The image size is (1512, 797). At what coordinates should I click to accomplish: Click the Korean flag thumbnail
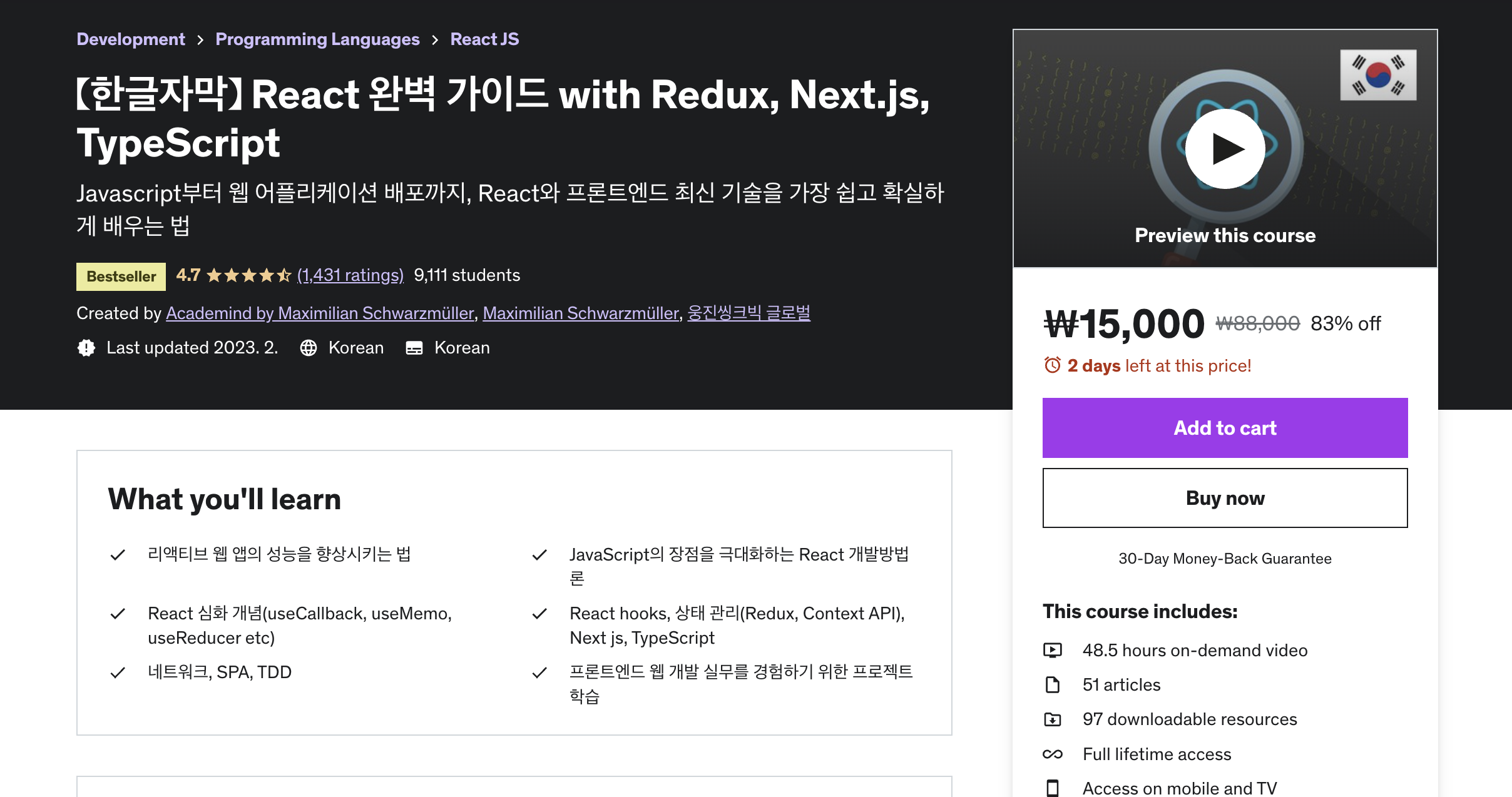pyautogui.click(x=1378, y=75)
